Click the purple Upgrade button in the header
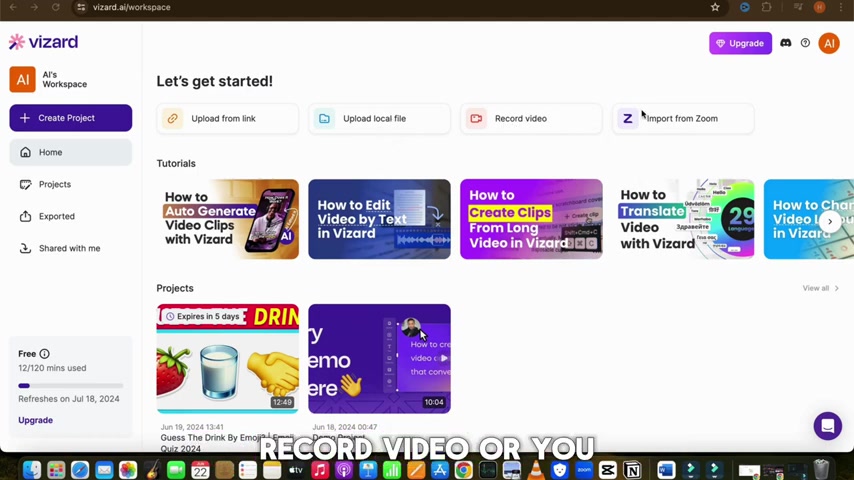The height and width of the screenshot is (480, 854). point(740,43)
